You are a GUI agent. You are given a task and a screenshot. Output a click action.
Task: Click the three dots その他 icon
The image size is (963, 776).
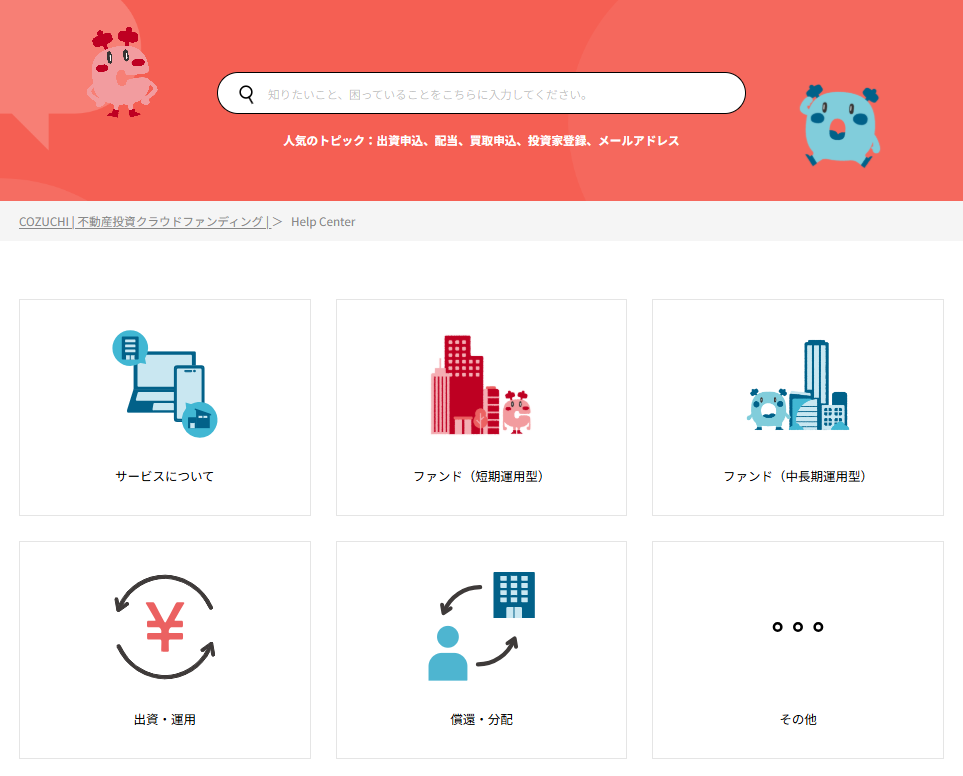[x=798, y=627]
